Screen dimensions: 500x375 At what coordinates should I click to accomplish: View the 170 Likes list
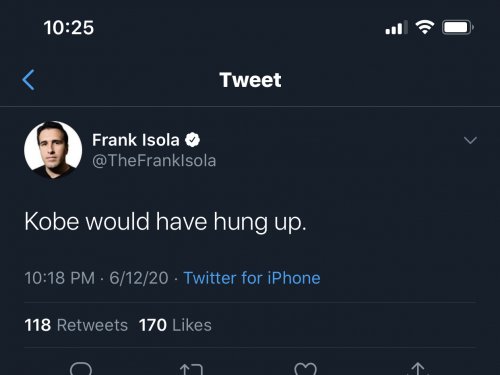tap(175, 325)
